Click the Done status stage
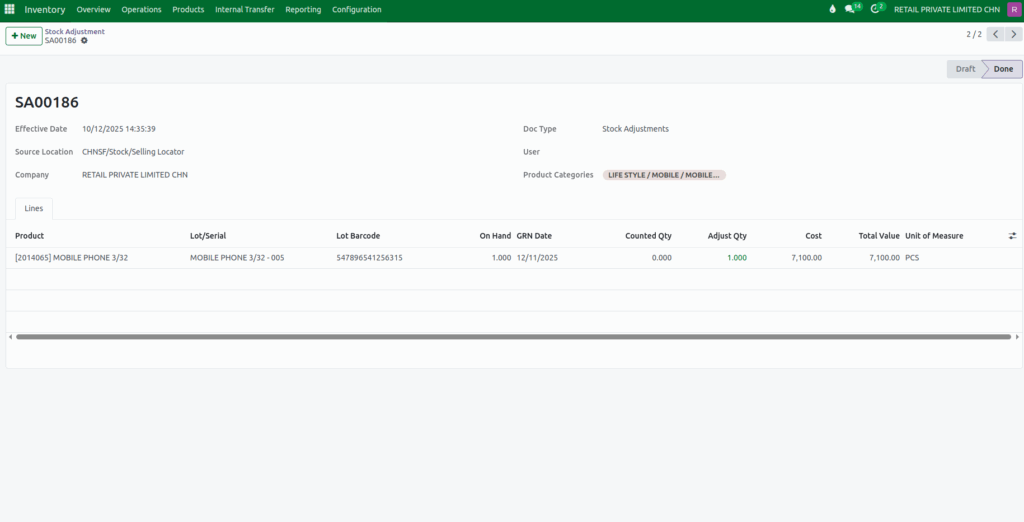The width and height of the screenshot is (1024, 522). coord(1003,69)
